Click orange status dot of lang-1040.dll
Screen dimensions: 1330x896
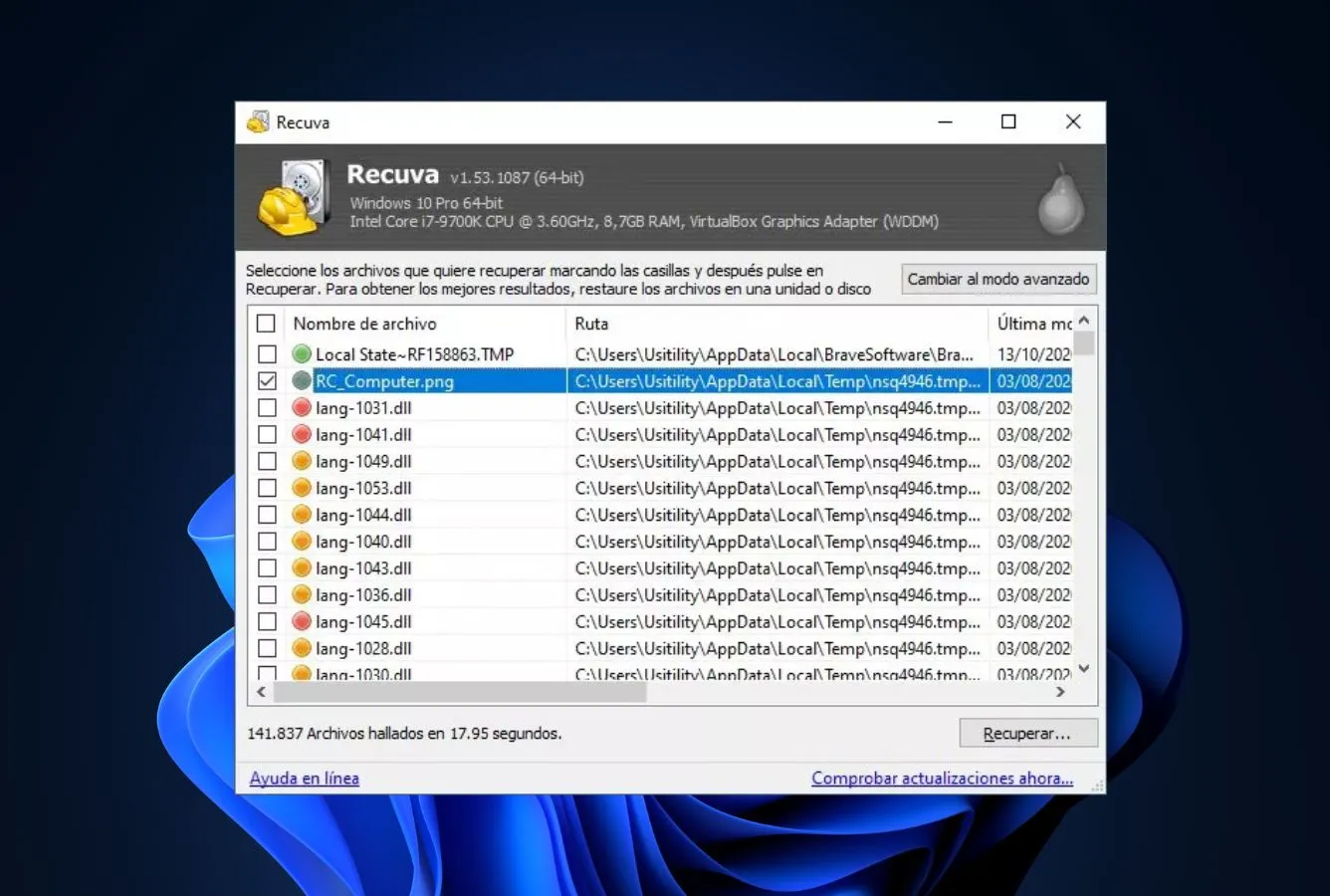(x=302, y=542)
